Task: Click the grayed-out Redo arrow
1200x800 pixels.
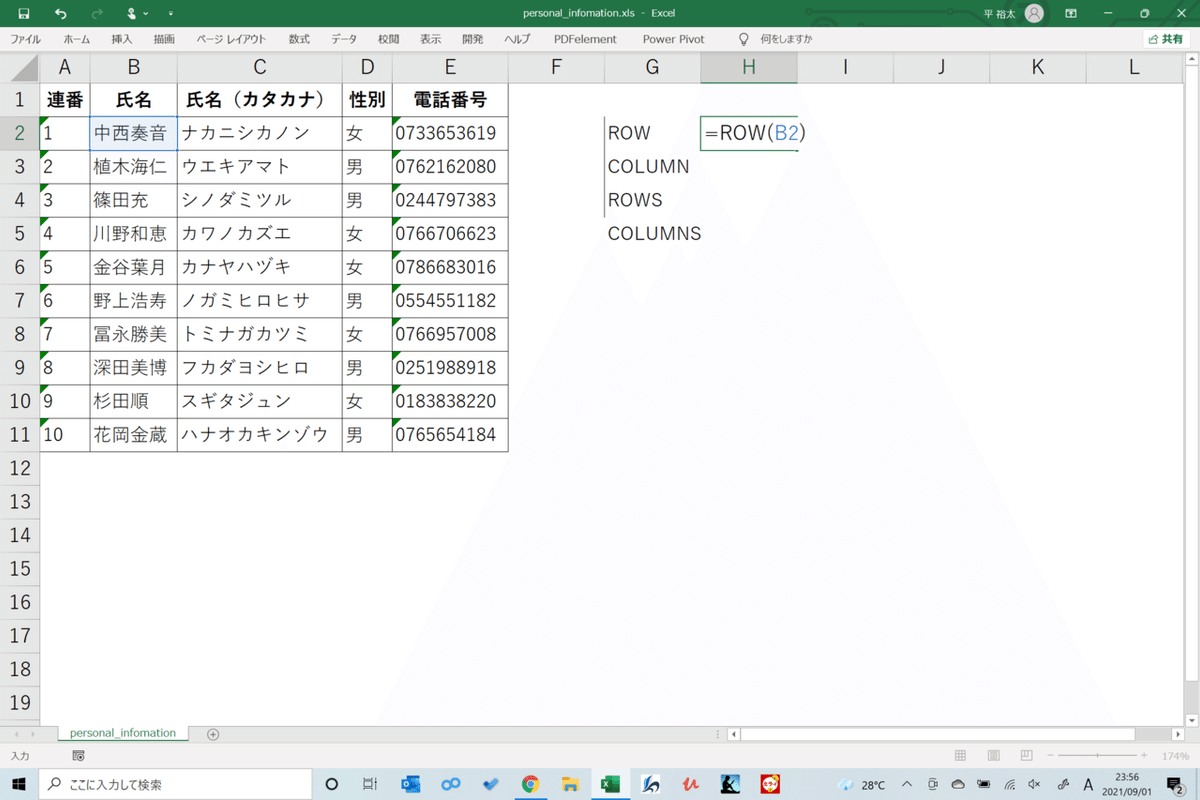Action: point(97,13)
